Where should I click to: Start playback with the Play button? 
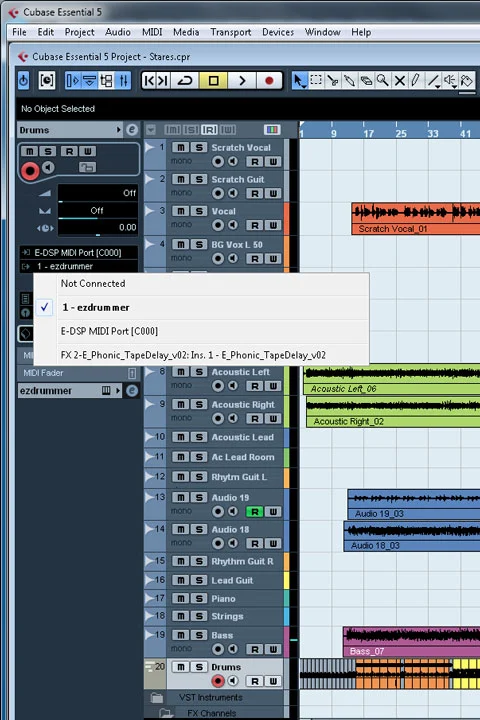pos(242,81)
